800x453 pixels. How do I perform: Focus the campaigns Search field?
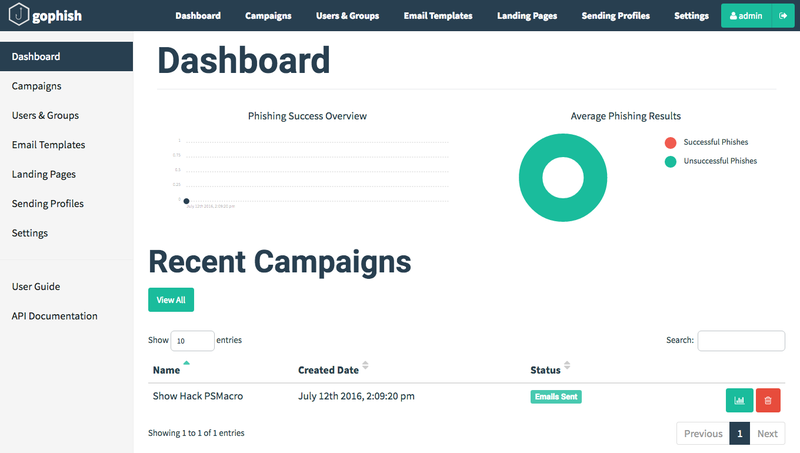coord(740,341)
